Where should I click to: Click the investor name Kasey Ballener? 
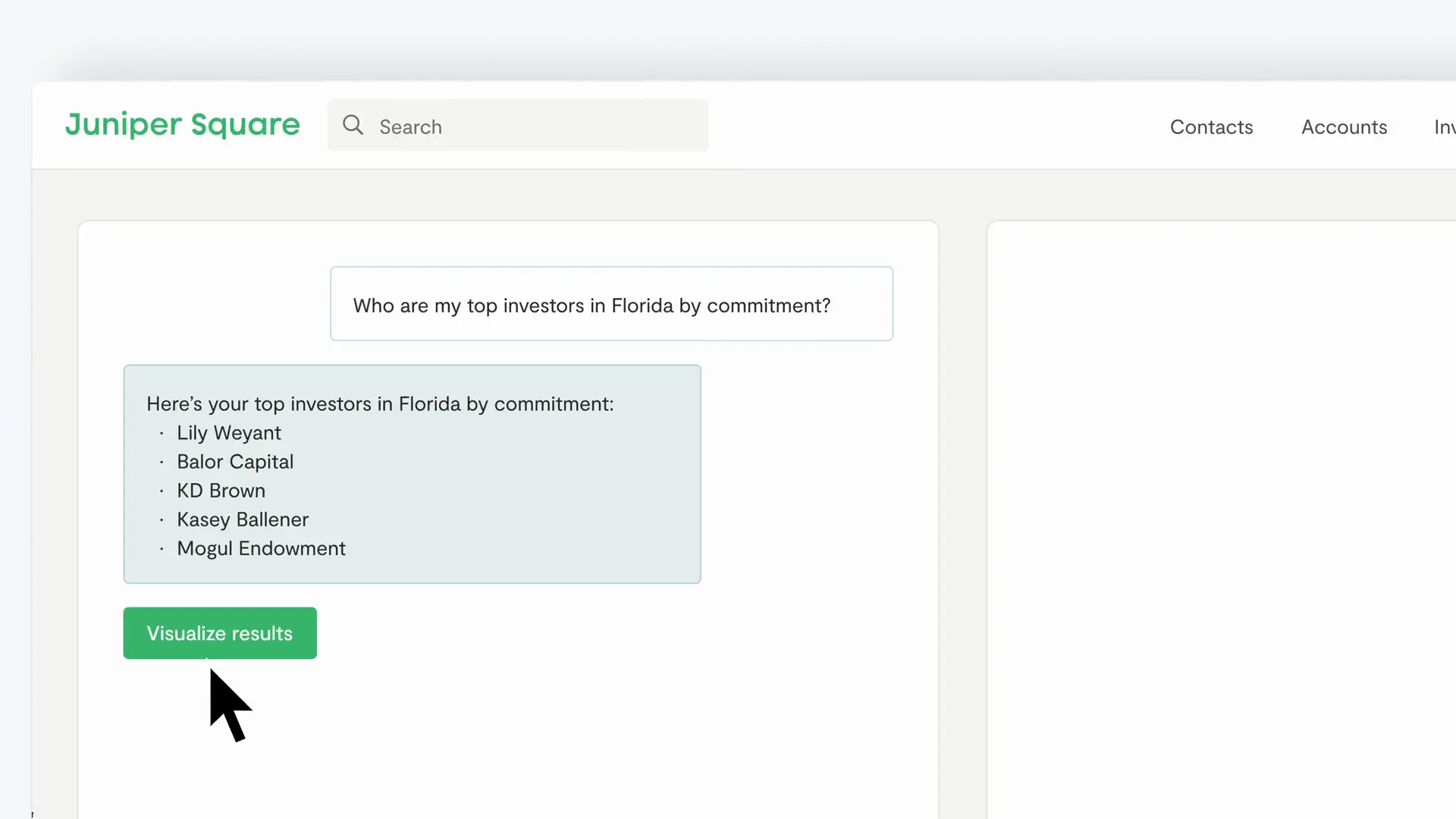click(243, 519)
